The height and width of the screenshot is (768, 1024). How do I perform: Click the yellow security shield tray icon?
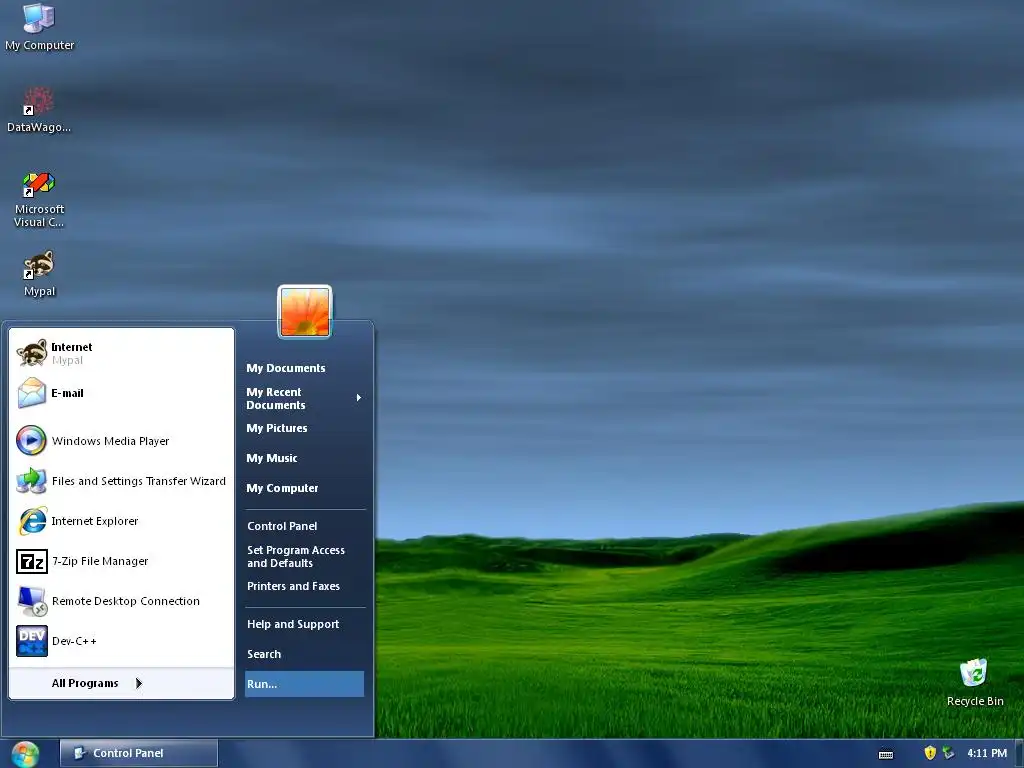click(x=930, y=753)
